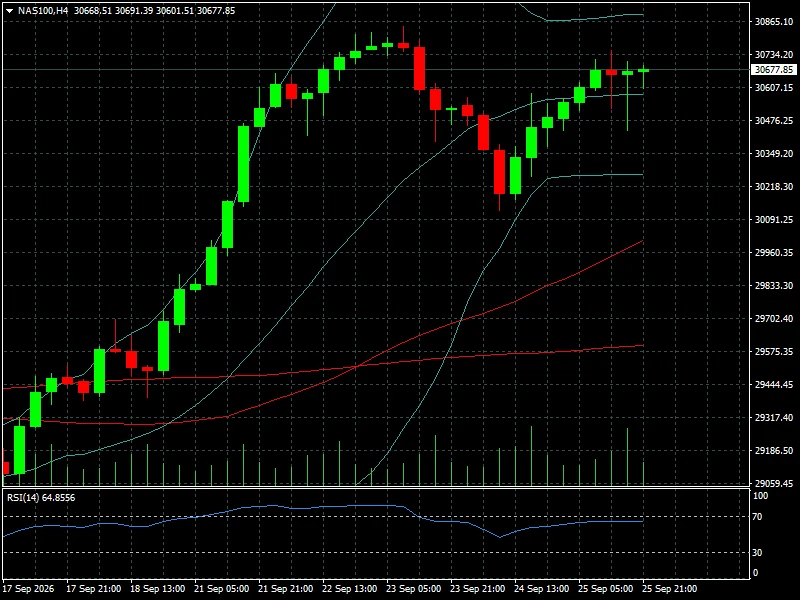Click where the two red moving averages cross
The height and width of the screenshot is (600, 800).
tap(358, 366)
